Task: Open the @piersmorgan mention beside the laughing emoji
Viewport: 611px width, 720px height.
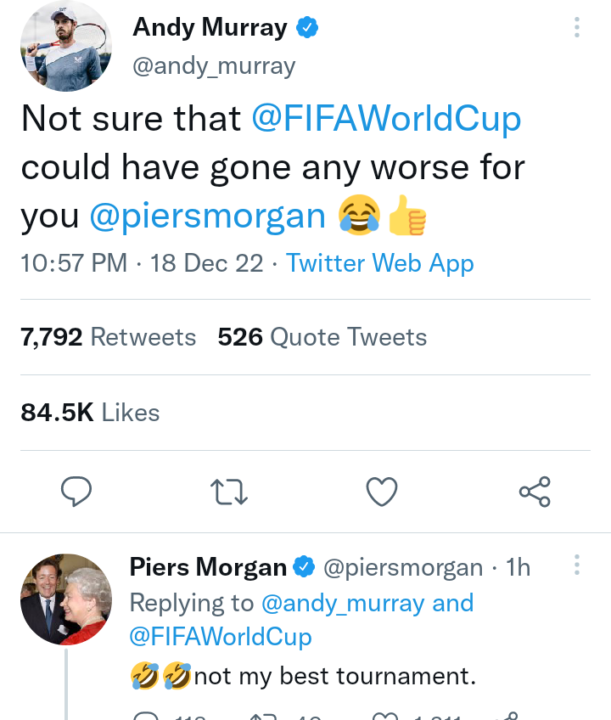Action: tap(207, 216)
